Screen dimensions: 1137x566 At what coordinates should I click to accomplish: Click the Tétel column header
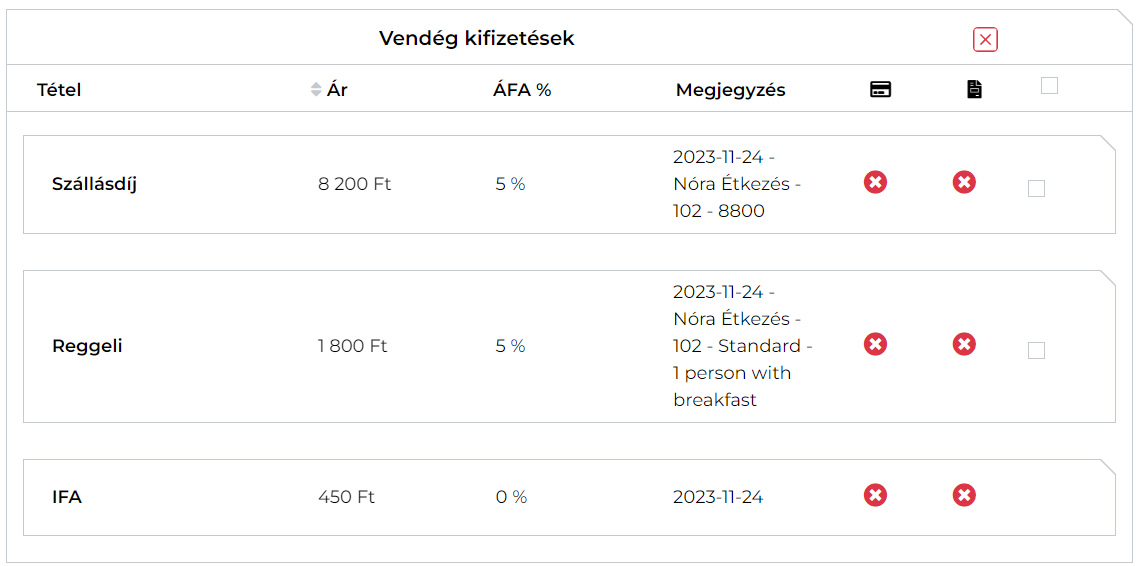tap(59, 90)
